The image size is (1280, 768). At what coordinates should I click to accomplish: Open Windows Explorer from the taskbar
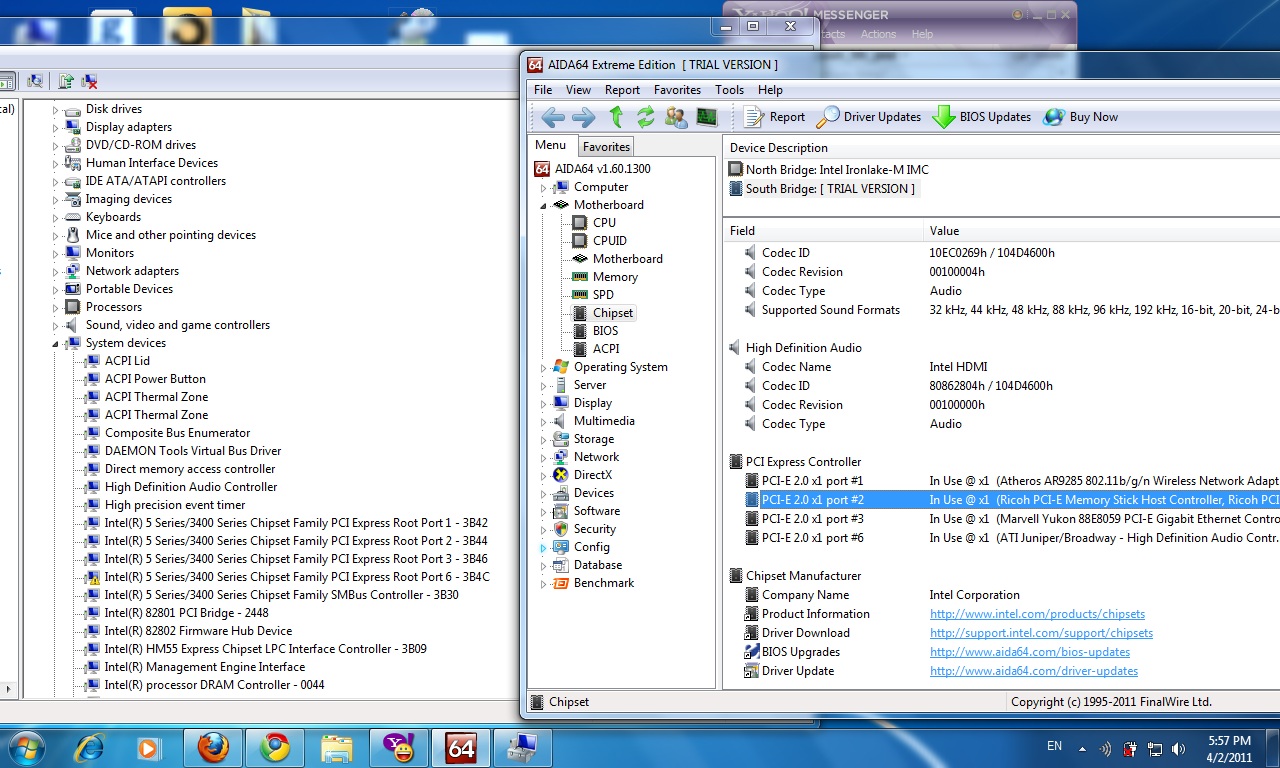(337, 747)
